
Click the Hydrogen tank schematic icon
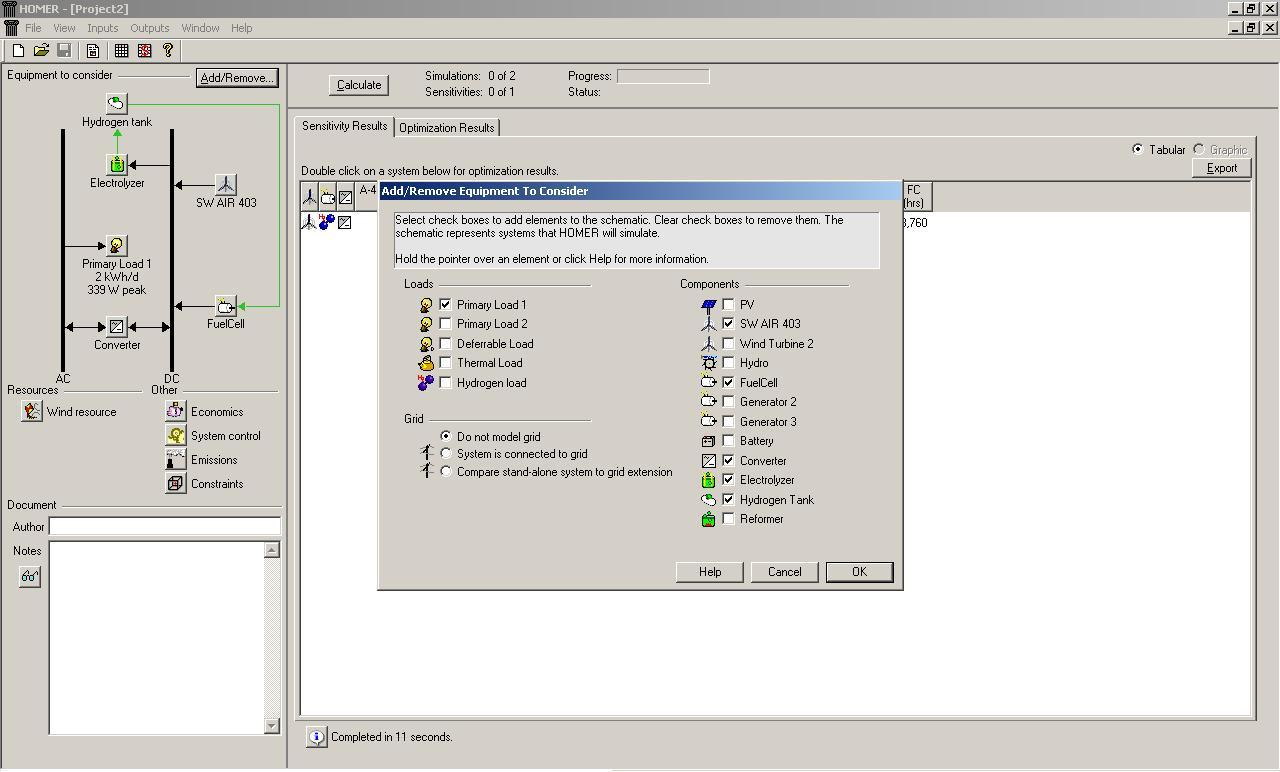(x=117, y=104)
